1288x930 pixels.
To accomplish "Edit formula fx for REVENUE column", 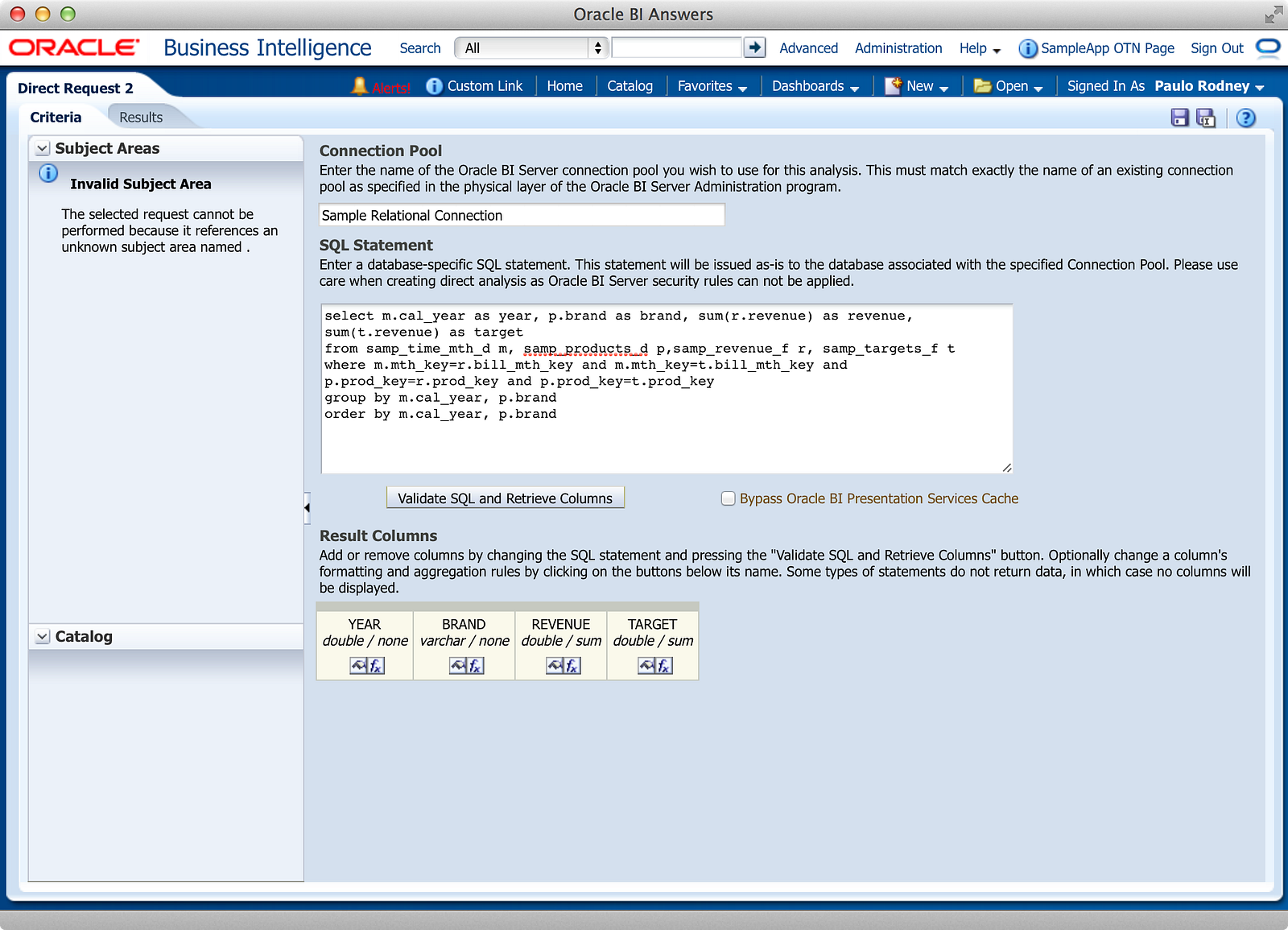I will pos(572,666).
